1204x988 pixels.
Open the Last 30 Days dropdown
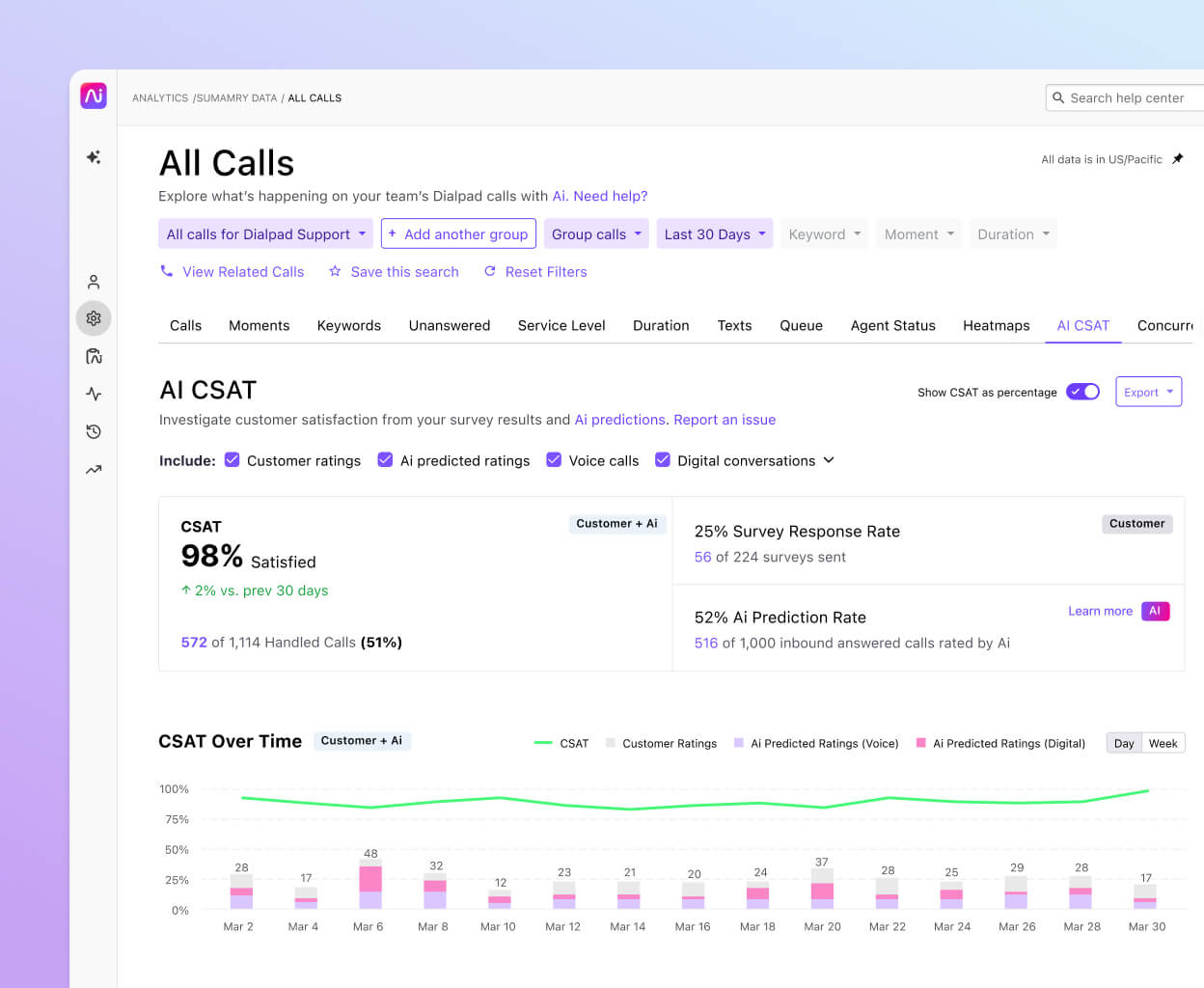click(x=714, y=233)
